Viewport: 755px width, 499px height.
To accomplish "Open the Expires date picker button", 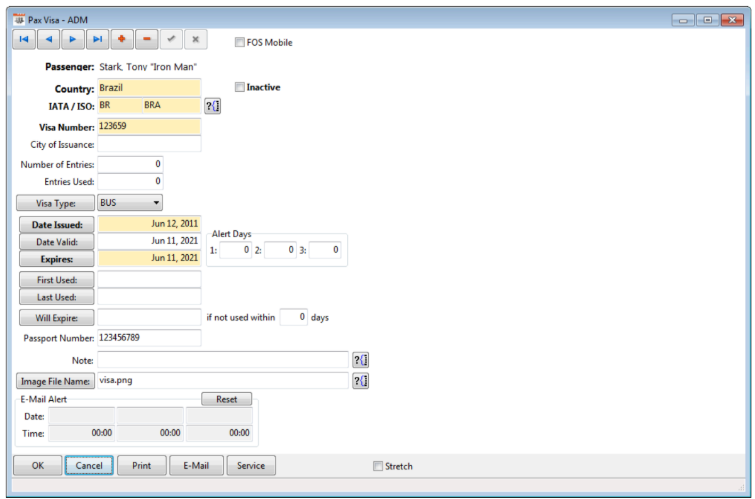I will pos(56,258).
